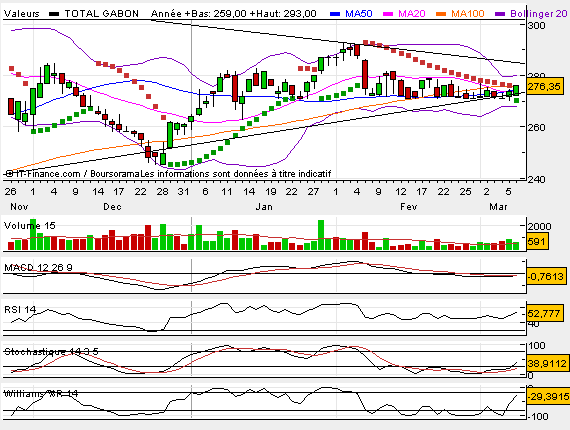The image size is (570, 430).
Task: Click the Stochastique value tag 38,9112
Action: coord(547,363)
